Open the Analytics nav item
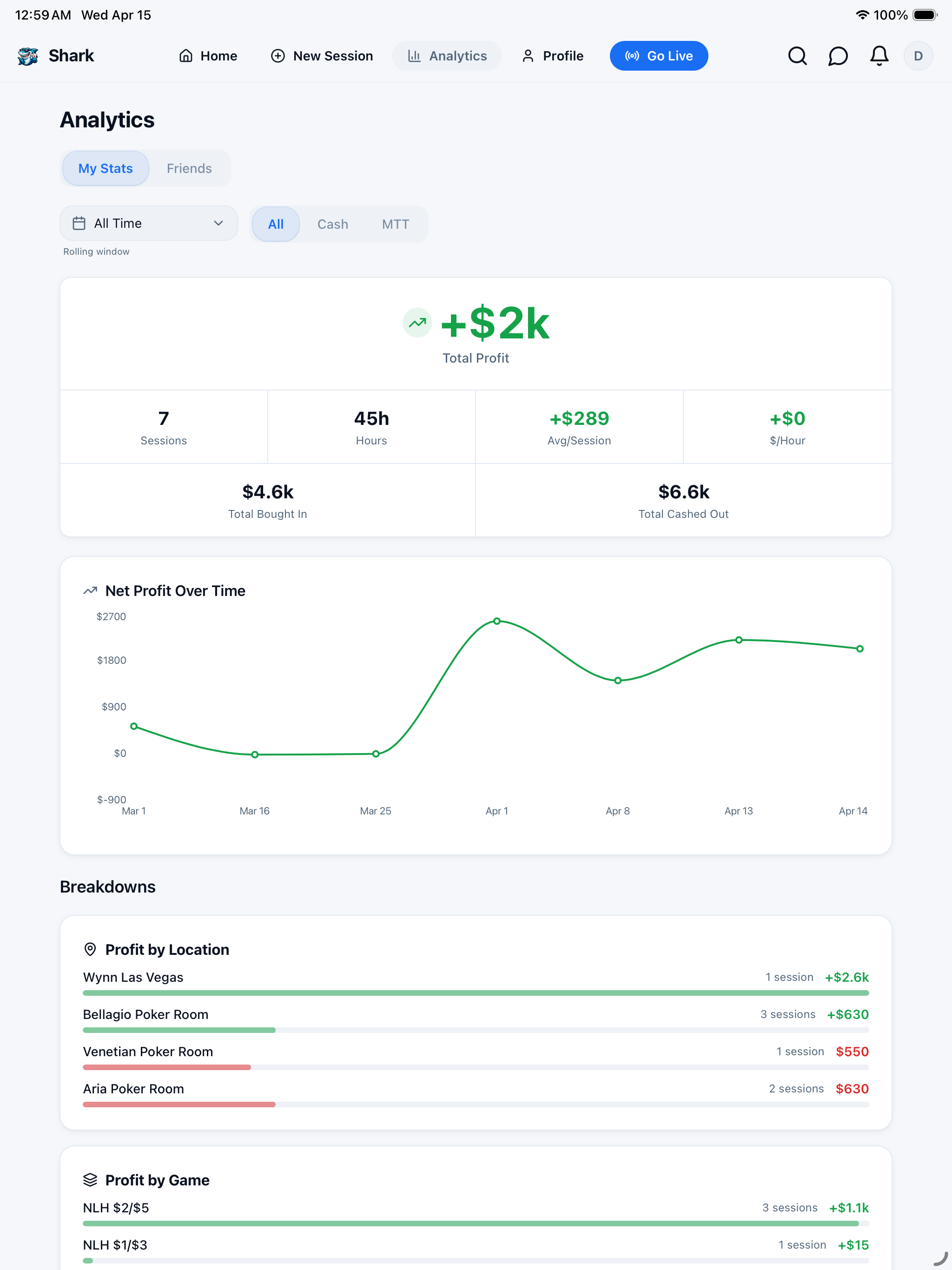This screenshot has height=1270, width=952. point(447,56)
